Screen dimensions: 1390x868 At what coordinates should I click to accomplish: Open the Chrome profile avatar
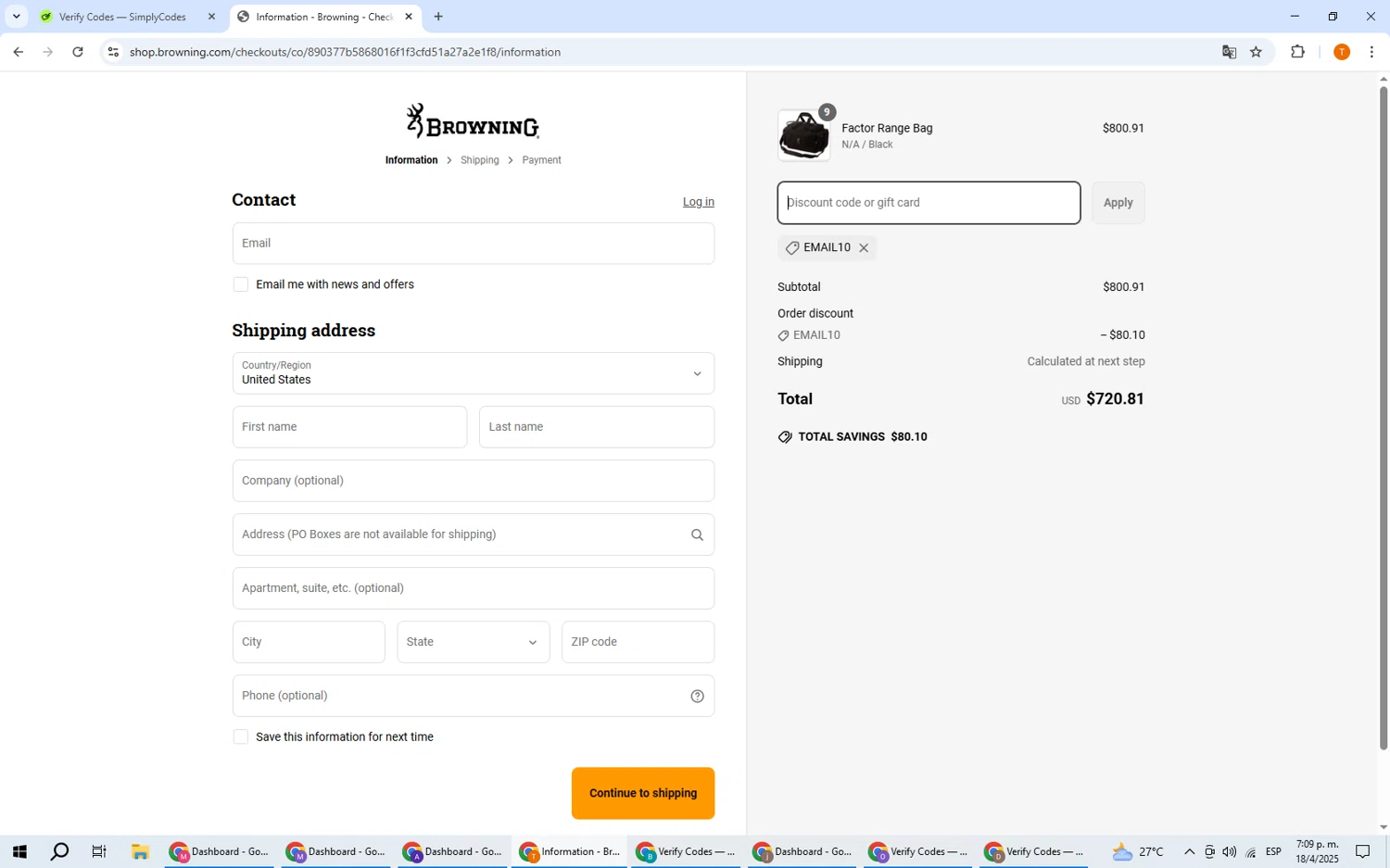pyautogui.click(x=1341, y=52)
